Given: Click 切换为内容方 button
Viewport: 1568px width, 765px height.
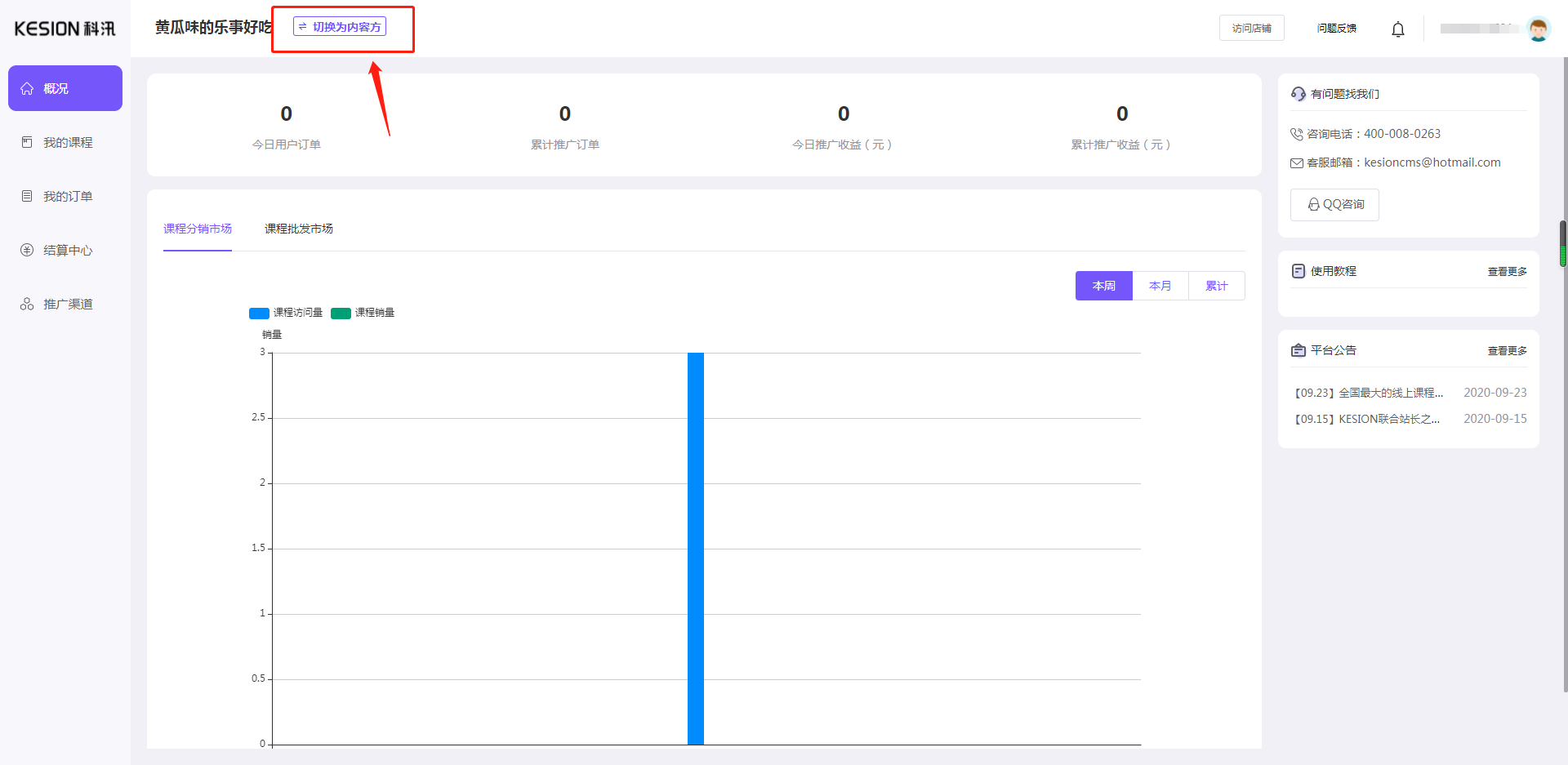Looking at the screenshot, I should pos(340,27).
